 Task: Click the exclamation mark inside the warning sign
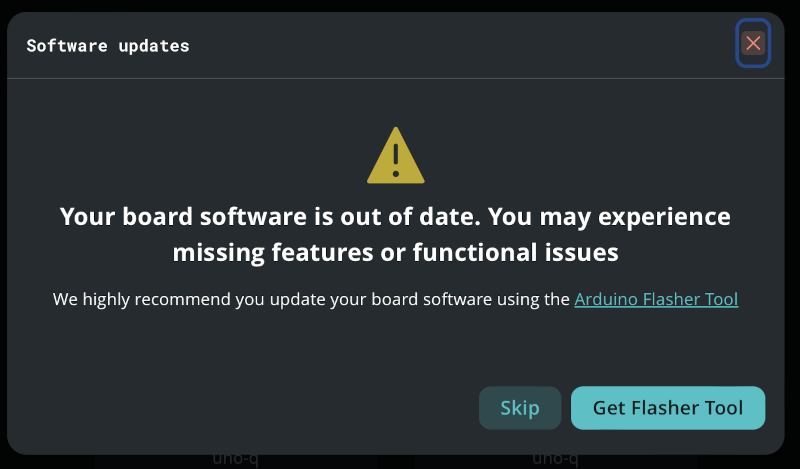tap(396, 160)
